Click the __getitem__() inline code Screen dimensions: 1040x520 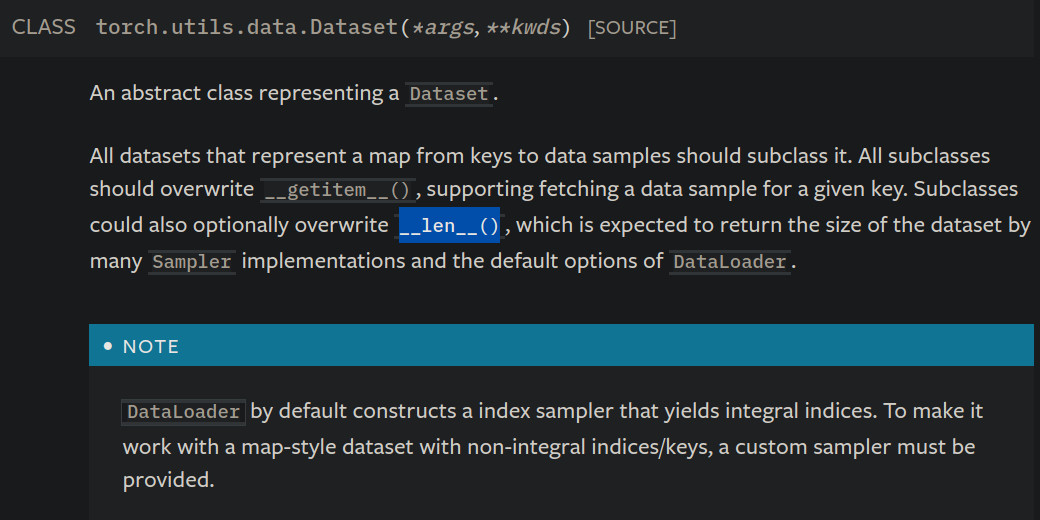point(338,190)
